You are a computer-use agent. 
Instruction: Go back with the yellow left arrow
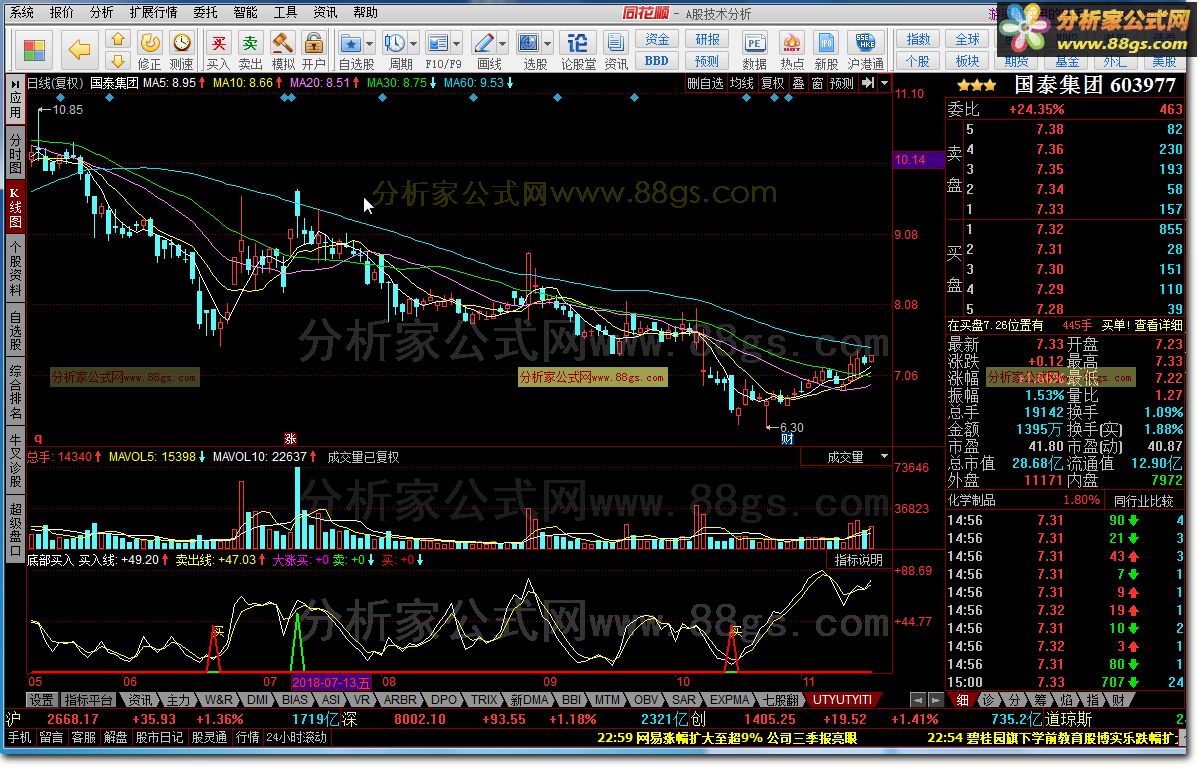tap(79, 50)
